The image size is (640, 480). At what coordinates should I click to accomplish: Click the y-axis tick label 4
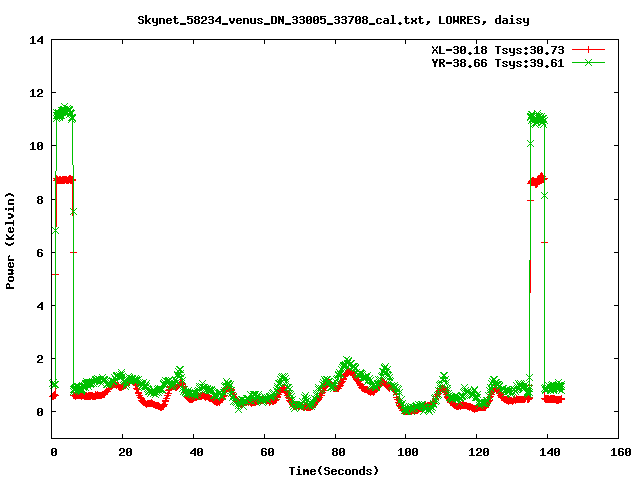pyautogui.click(x=40, y=306)
